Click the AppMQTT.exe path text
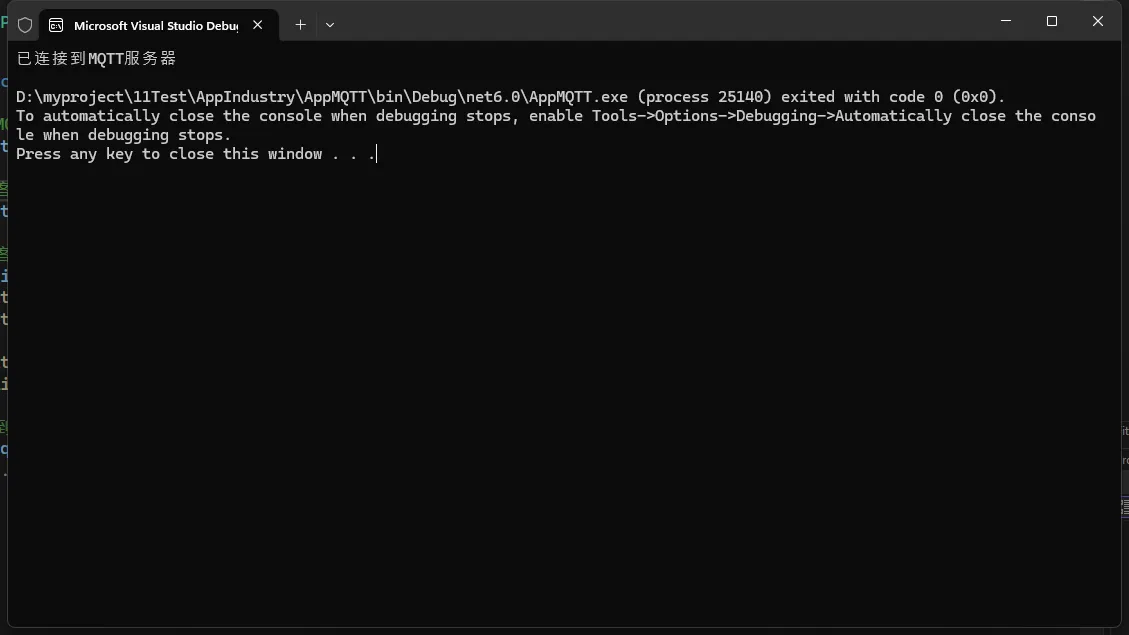The height and width of the screenshot is (635, 1129). click(x=322, y=97)
